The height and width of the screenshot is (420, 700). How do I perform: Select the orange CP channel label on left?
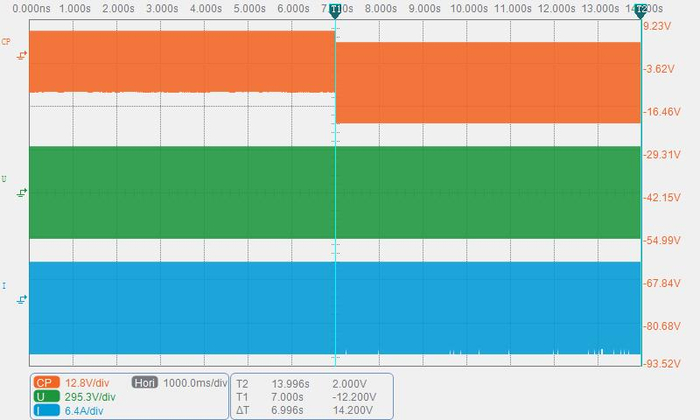[x=6, y=42]
